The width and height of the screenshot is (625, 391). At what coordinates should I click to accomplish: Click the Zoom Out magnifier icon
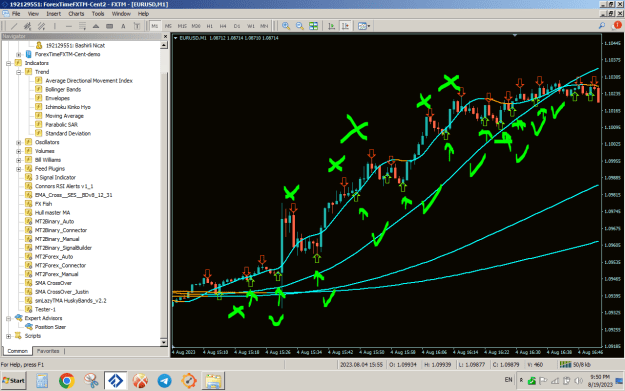[x=300, y=26]
